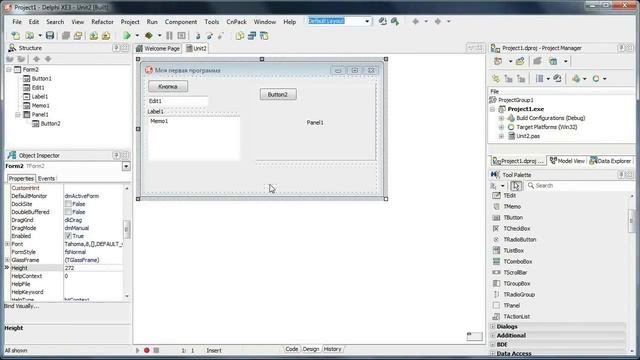Viewport: 640px width, 360px height.
Task: Expand the Dialogs palette category
Action: (x=493, y=327)
